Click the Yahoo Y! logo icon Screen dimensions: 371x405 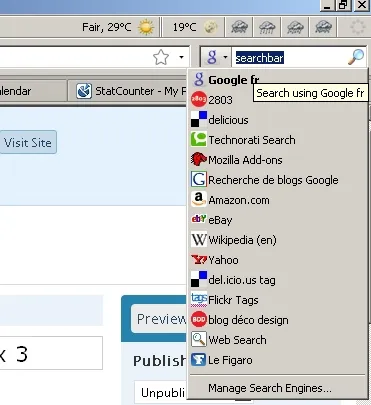199,259
